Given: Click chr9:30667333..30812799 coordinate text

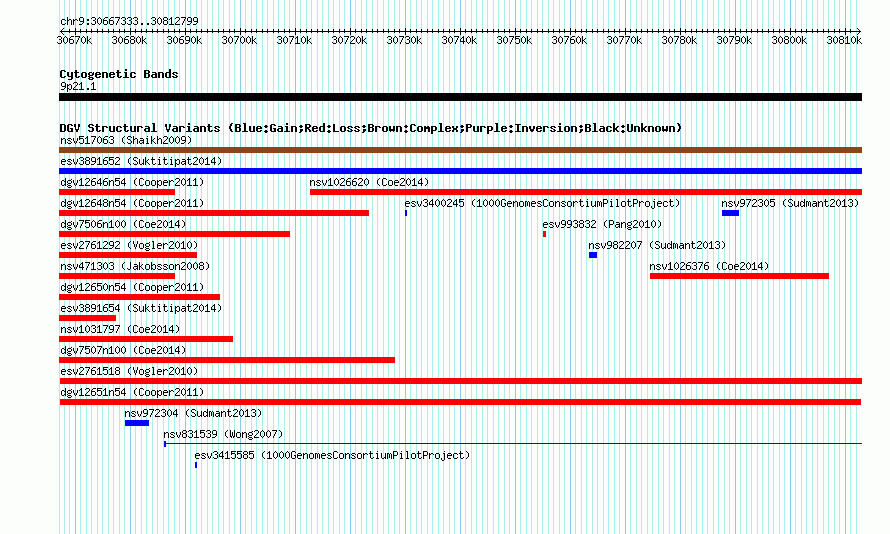Looking at the screenshot, I should [x=129, y=21].
